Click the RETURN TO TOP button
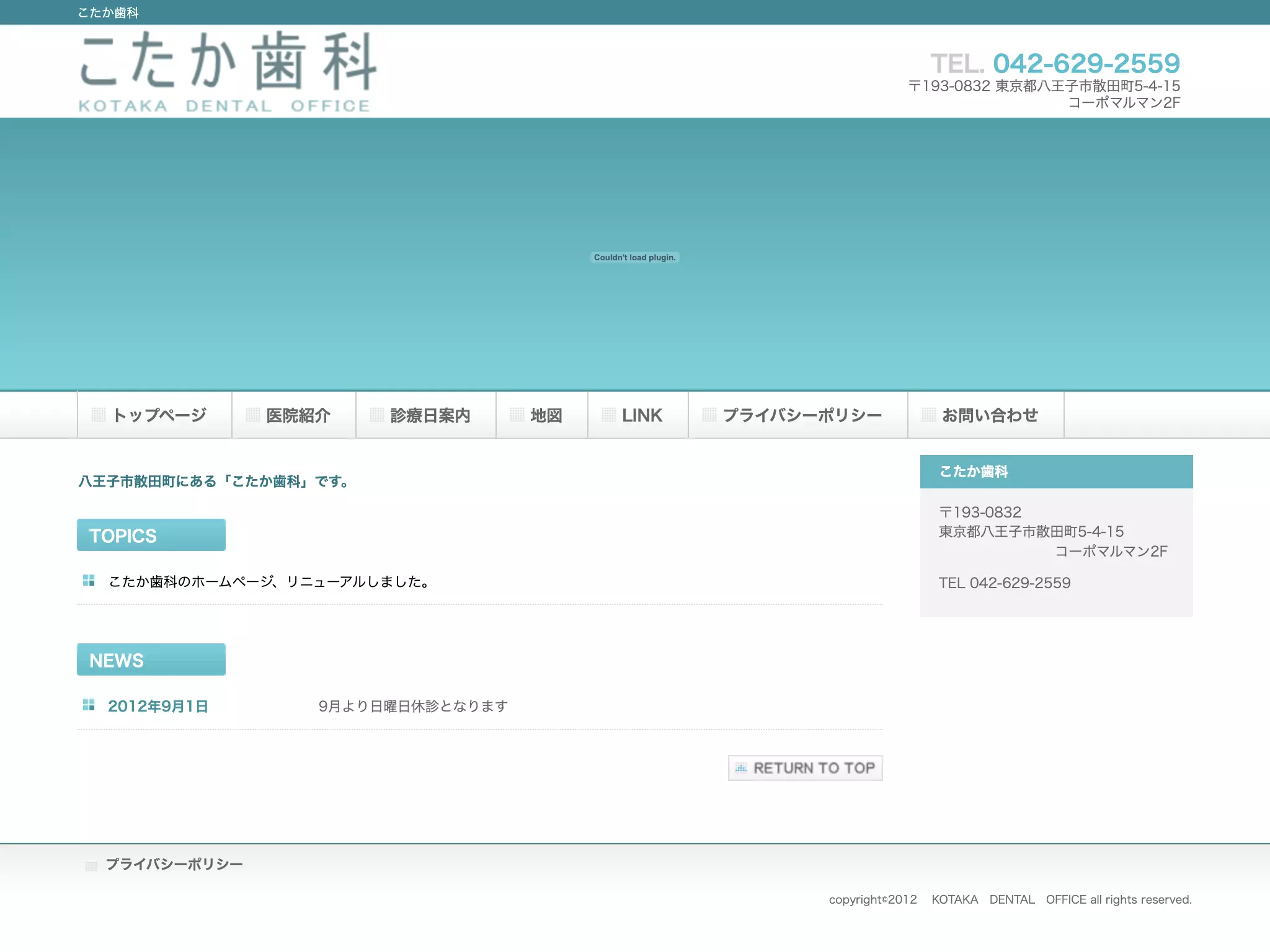 (806, 768)
